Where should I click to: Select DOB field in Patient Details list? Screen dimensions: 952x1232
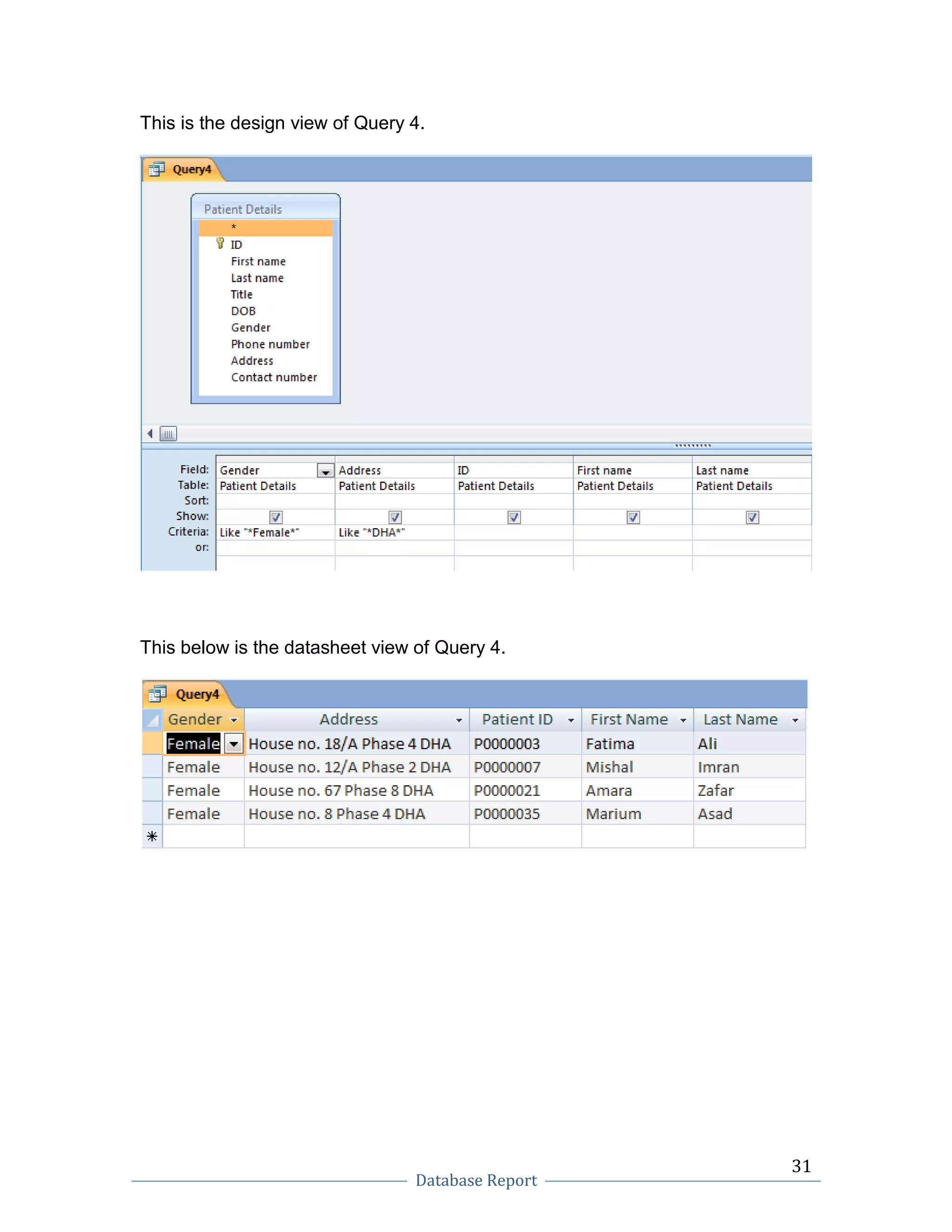(265, 311)
